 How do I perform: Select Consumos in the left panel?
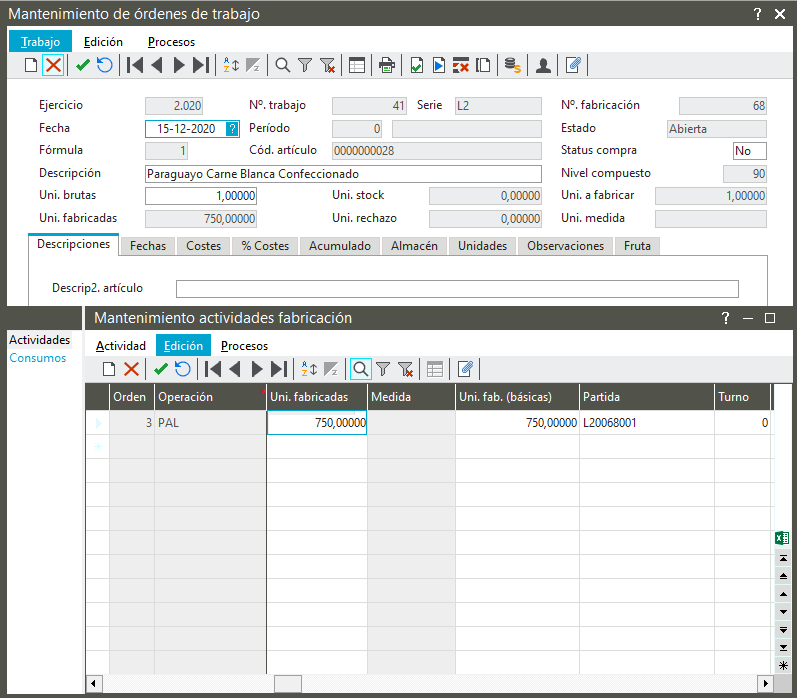pyautogui.click(x=38, y=358)
